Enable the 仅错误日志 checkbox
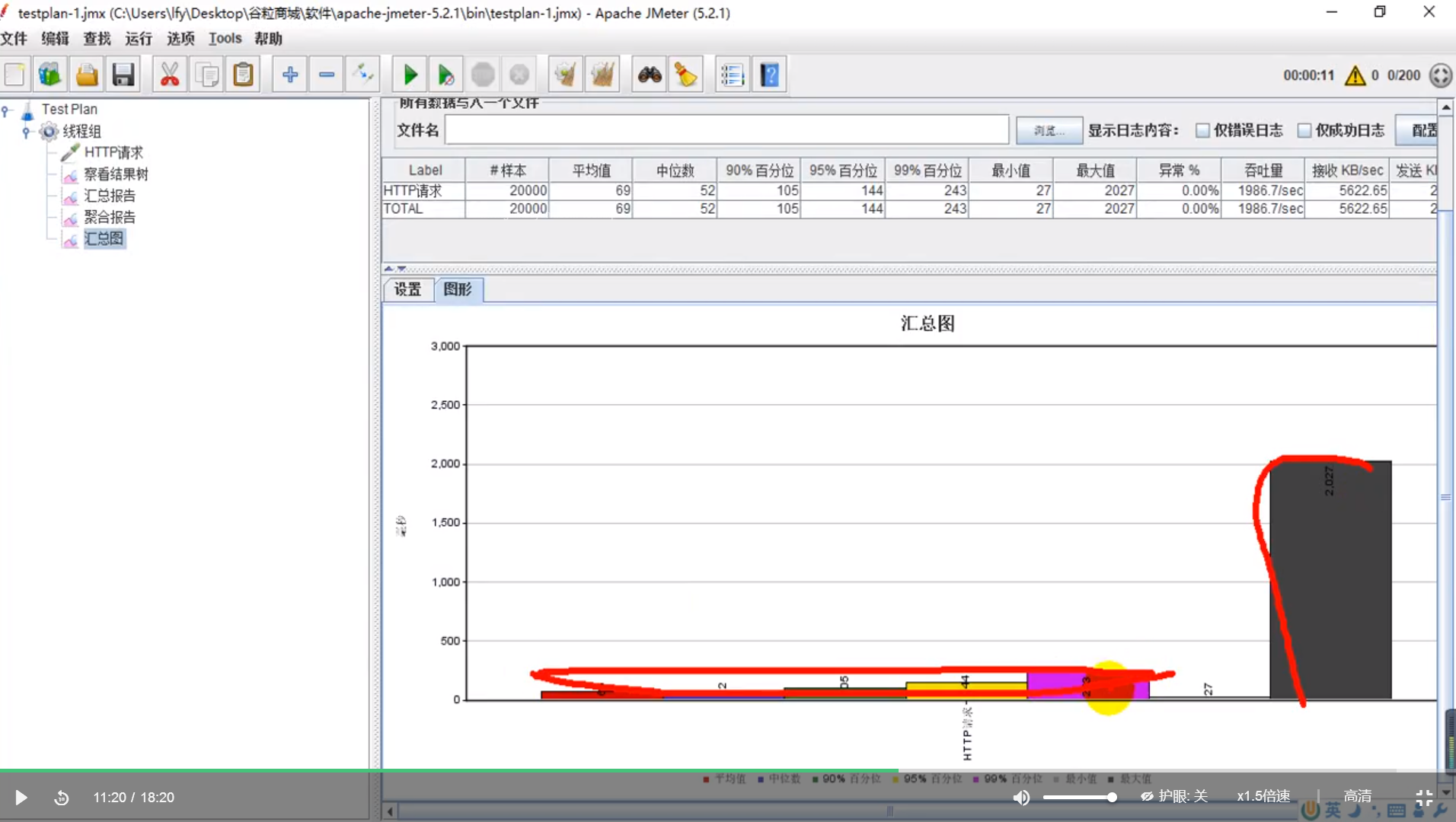The image size is (1456, 822). (1202, 131)
